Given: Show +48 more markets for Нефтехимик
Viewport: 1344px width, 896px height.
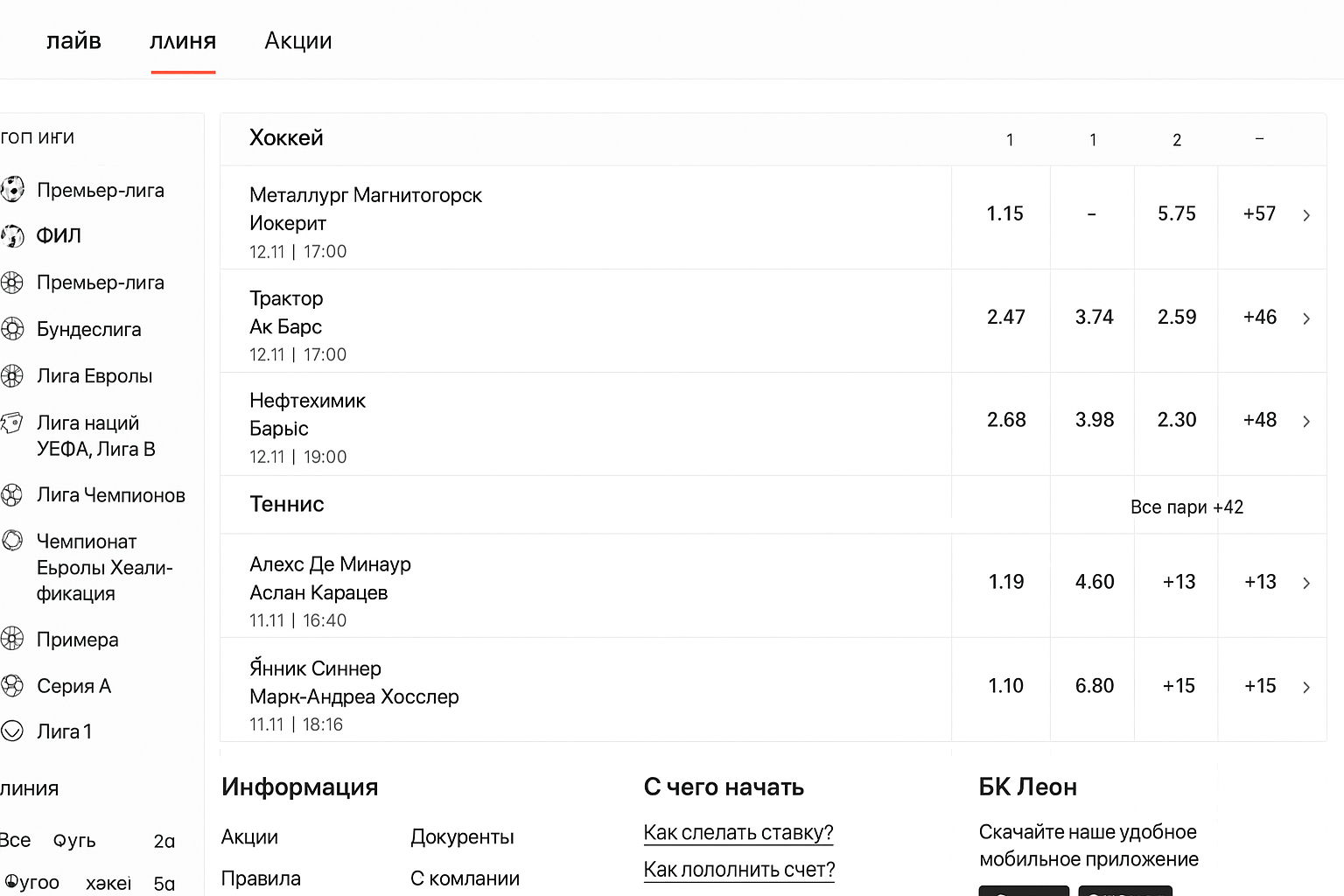Looking at the screenshot, I should pyautogui.click(x=1259, y=421).
